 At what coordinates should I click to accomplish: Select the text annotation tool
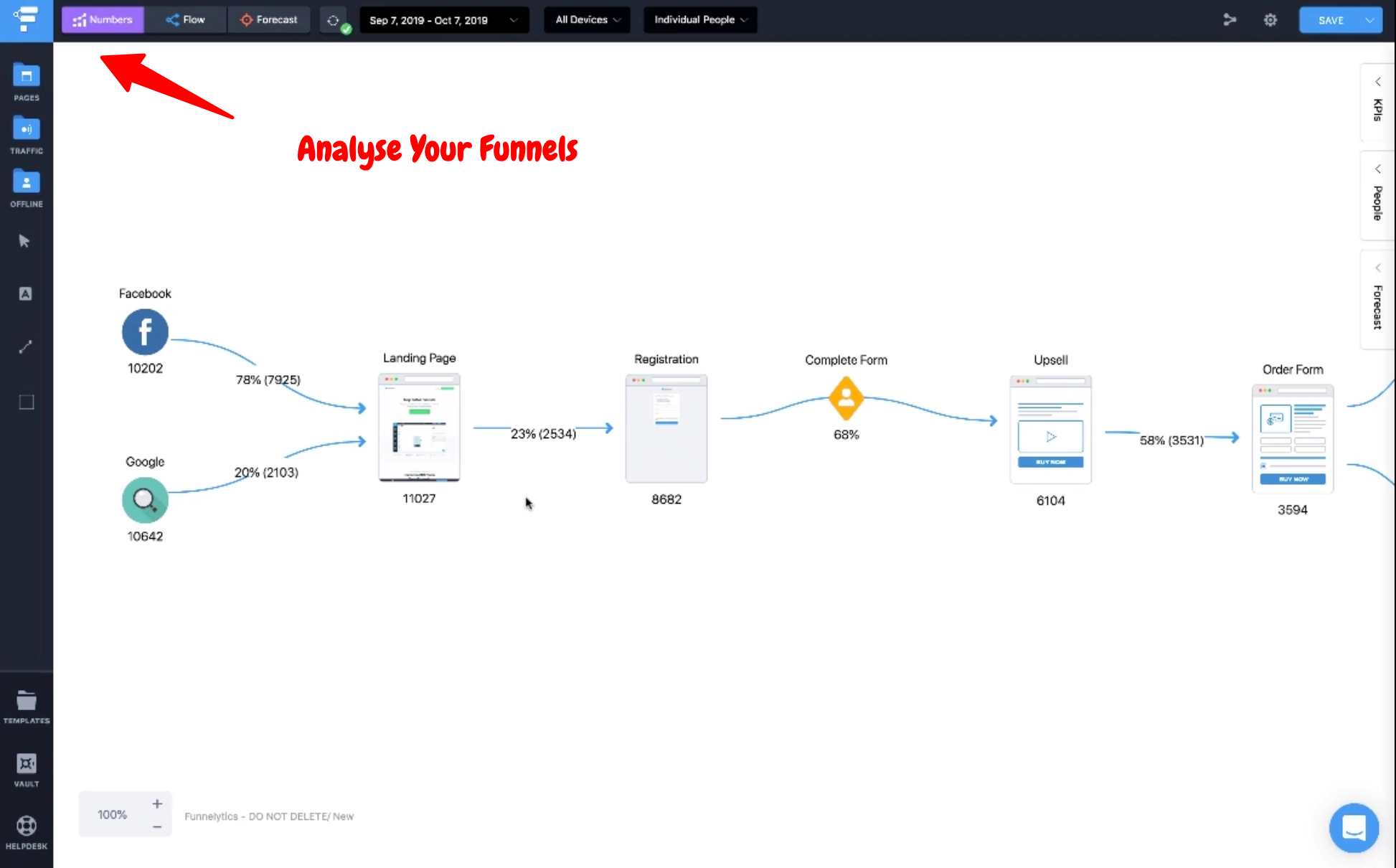tap(25, 294)
